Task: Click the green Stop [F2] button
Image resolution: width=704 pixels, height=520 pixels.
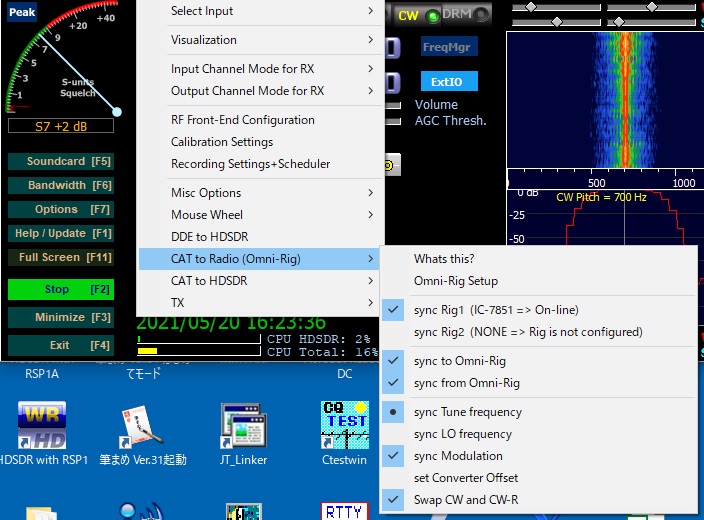Action: pyautogui.click(x=61, y=289)
